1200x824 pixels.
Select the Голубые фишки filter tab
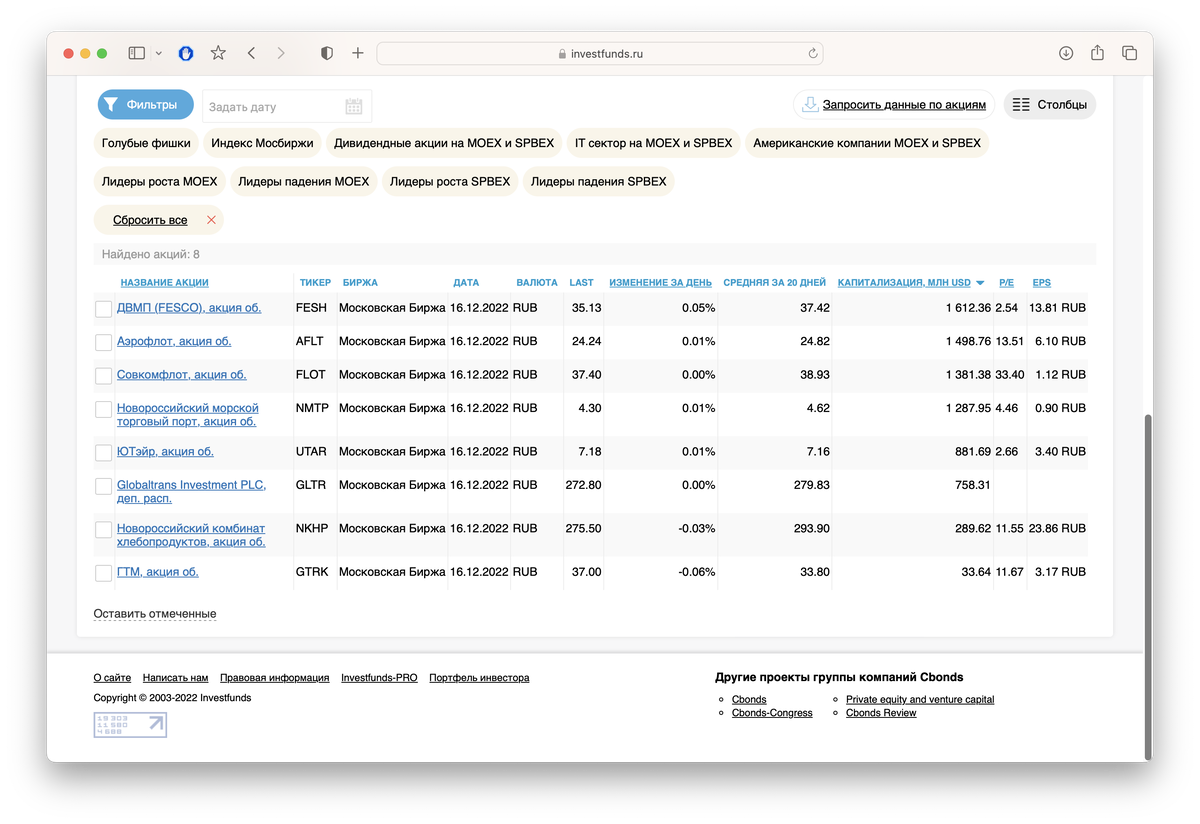click(x=144, y=143)
